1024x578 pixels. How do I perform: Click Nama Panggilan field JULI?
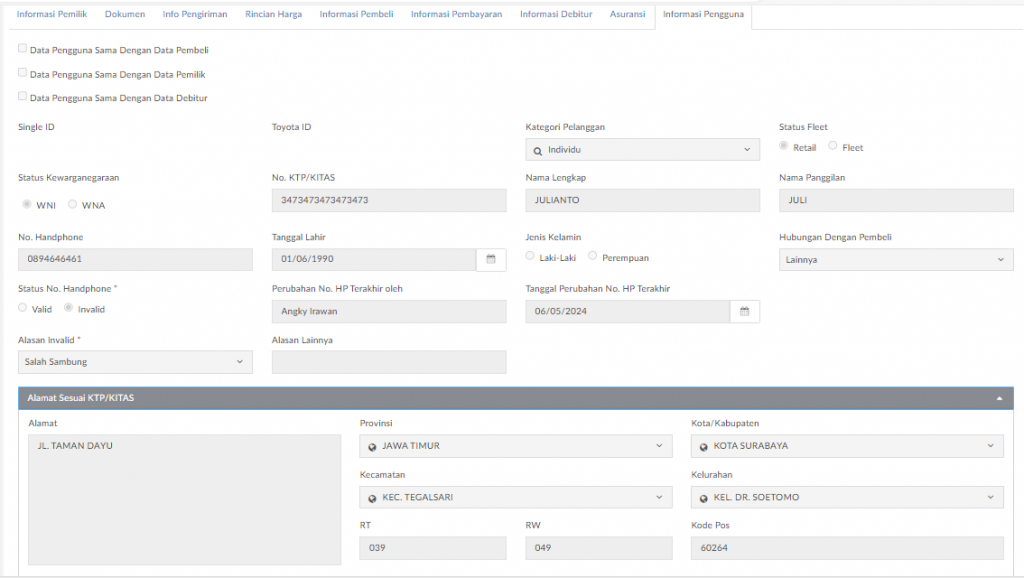(x=896, y=201)
